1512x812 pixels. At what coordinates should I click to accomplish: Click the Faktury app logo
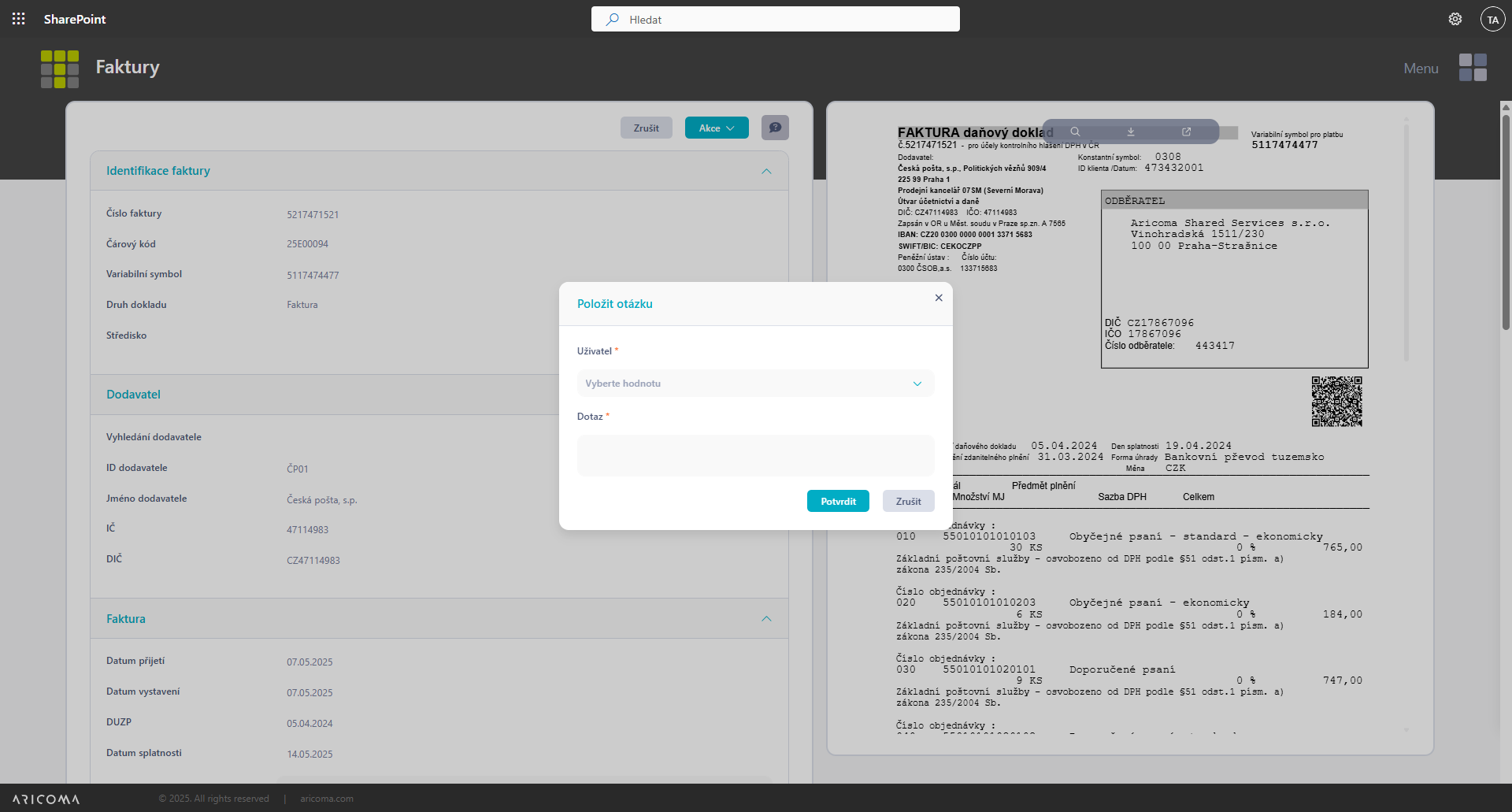tap(60, 69)
